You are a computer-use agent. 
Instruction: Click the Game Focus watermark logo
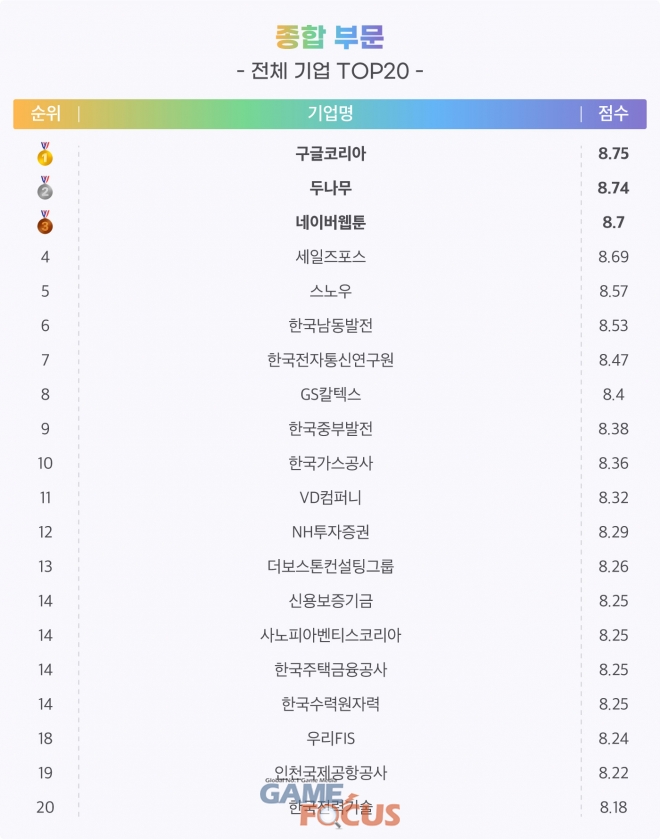point(330,800)
